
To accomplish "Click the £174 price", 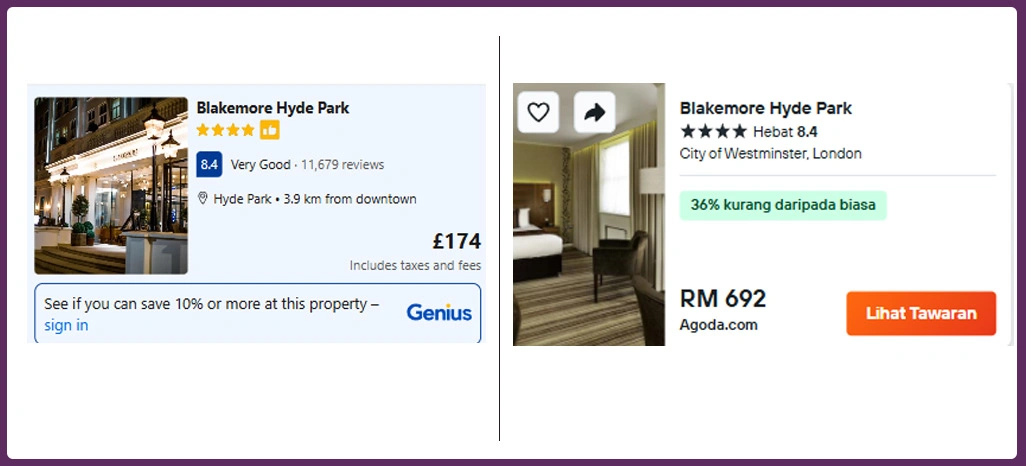I will pyautogui.click(x=456, y=241).
